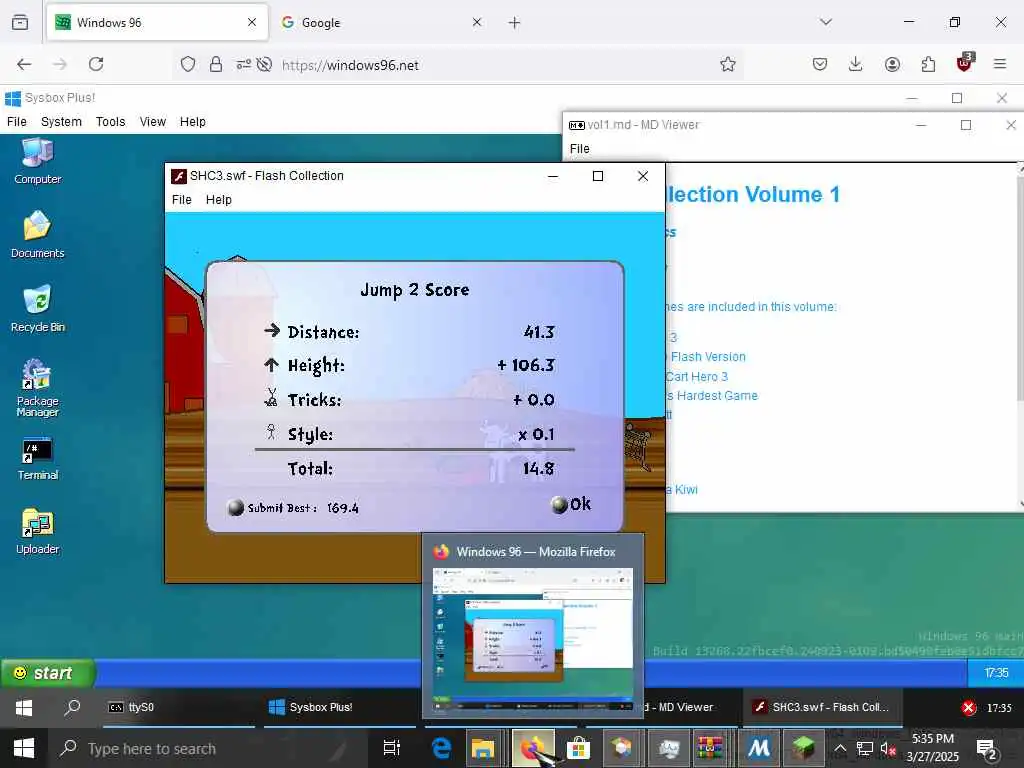Open the browser extensions puzzle icon

tap(928, 64)
